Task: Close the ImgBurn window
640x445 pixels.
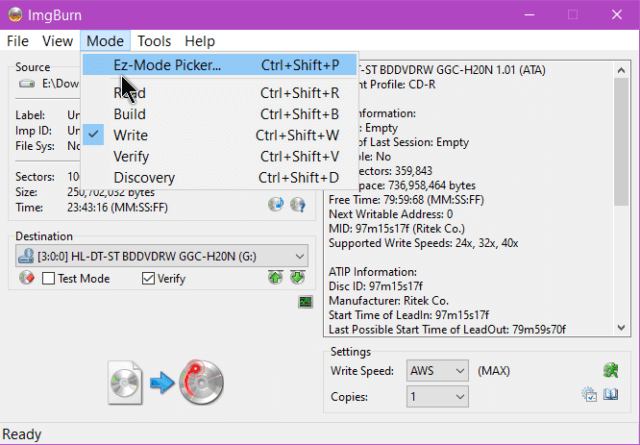Action: 617,15
